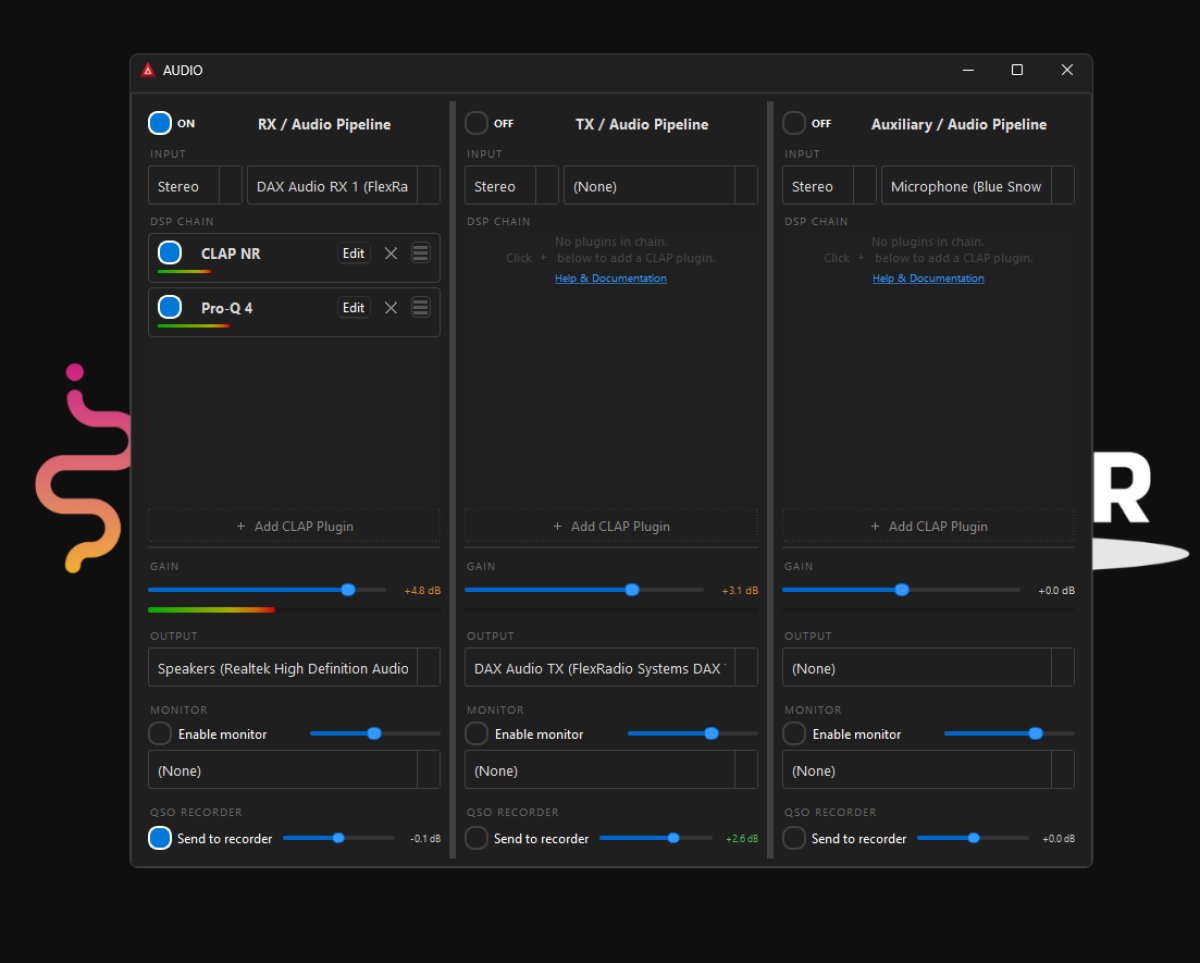The height and width of the screenshot is (963, 1200).
Task: Click the Auxiliary monitor level slider
Action: coord(1009,733)
